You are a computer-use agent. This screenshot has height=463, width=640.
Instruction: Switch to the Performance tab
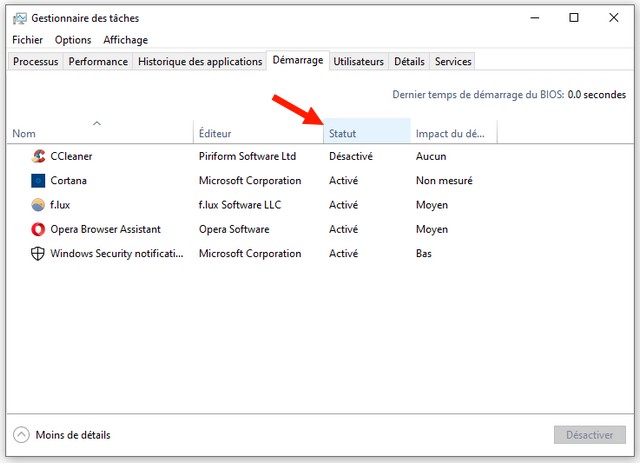click(x=98, y=62)
